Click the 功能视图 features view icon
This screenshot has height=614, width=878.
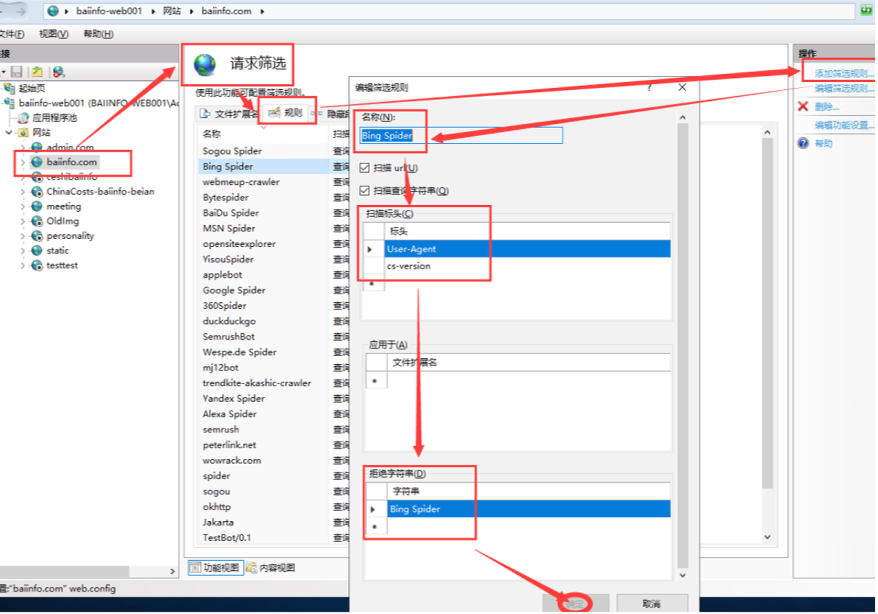pos(195,568)
